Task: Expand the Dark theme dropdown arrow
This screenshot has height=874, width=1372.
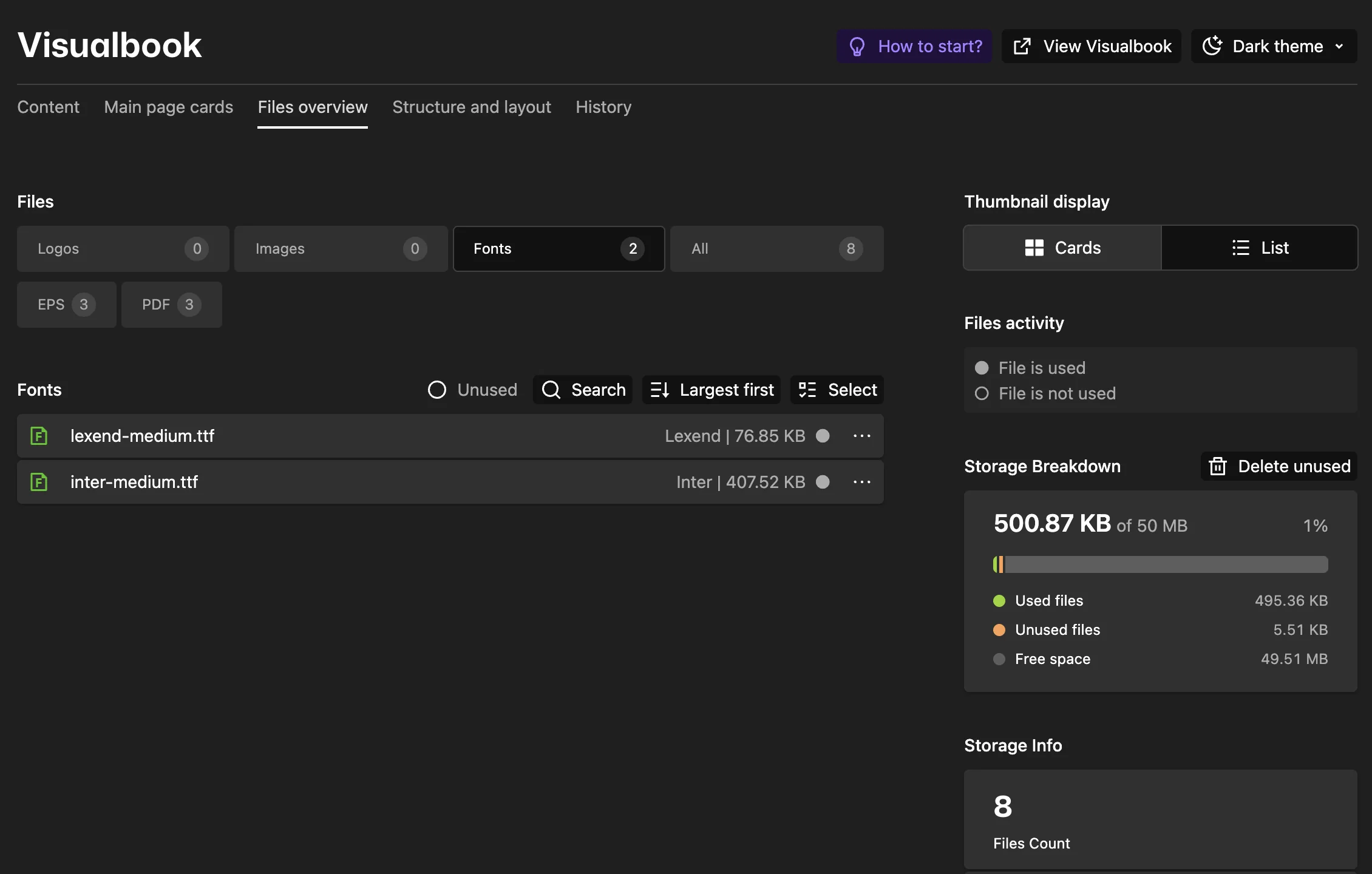Action: click(x=1339, y=46)
